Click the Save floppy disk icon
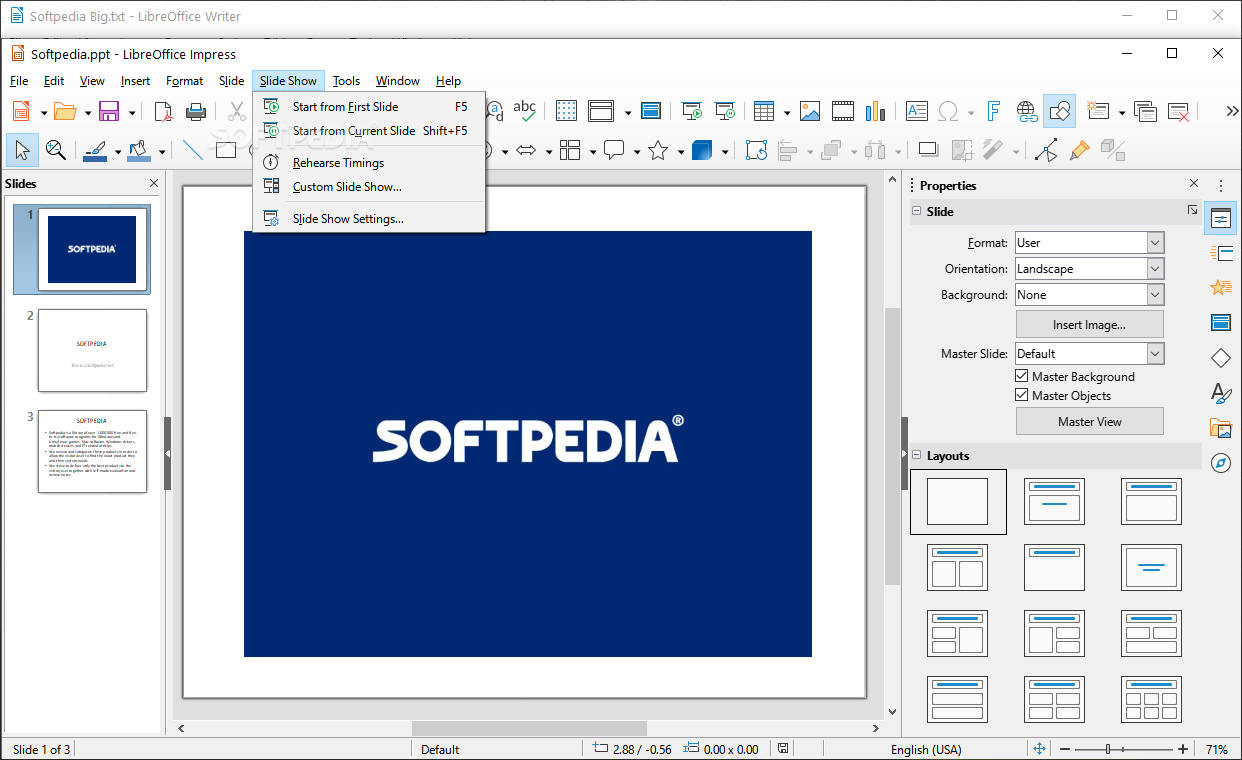Viewport: 1242px width, 760px height. pyautogui.click(x=109, y=112)
